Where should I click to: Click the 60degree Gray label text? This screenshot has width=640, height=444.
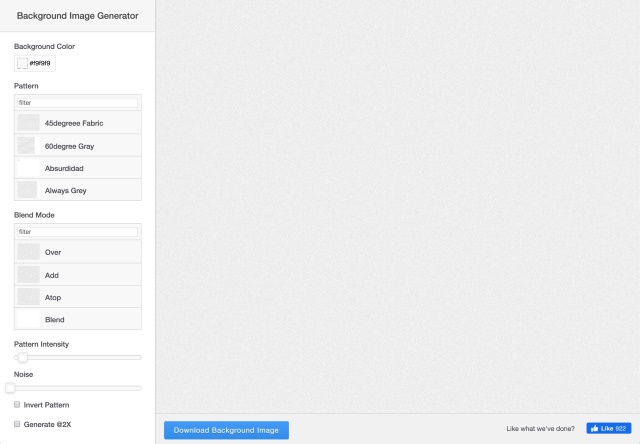tap(69, 146)
